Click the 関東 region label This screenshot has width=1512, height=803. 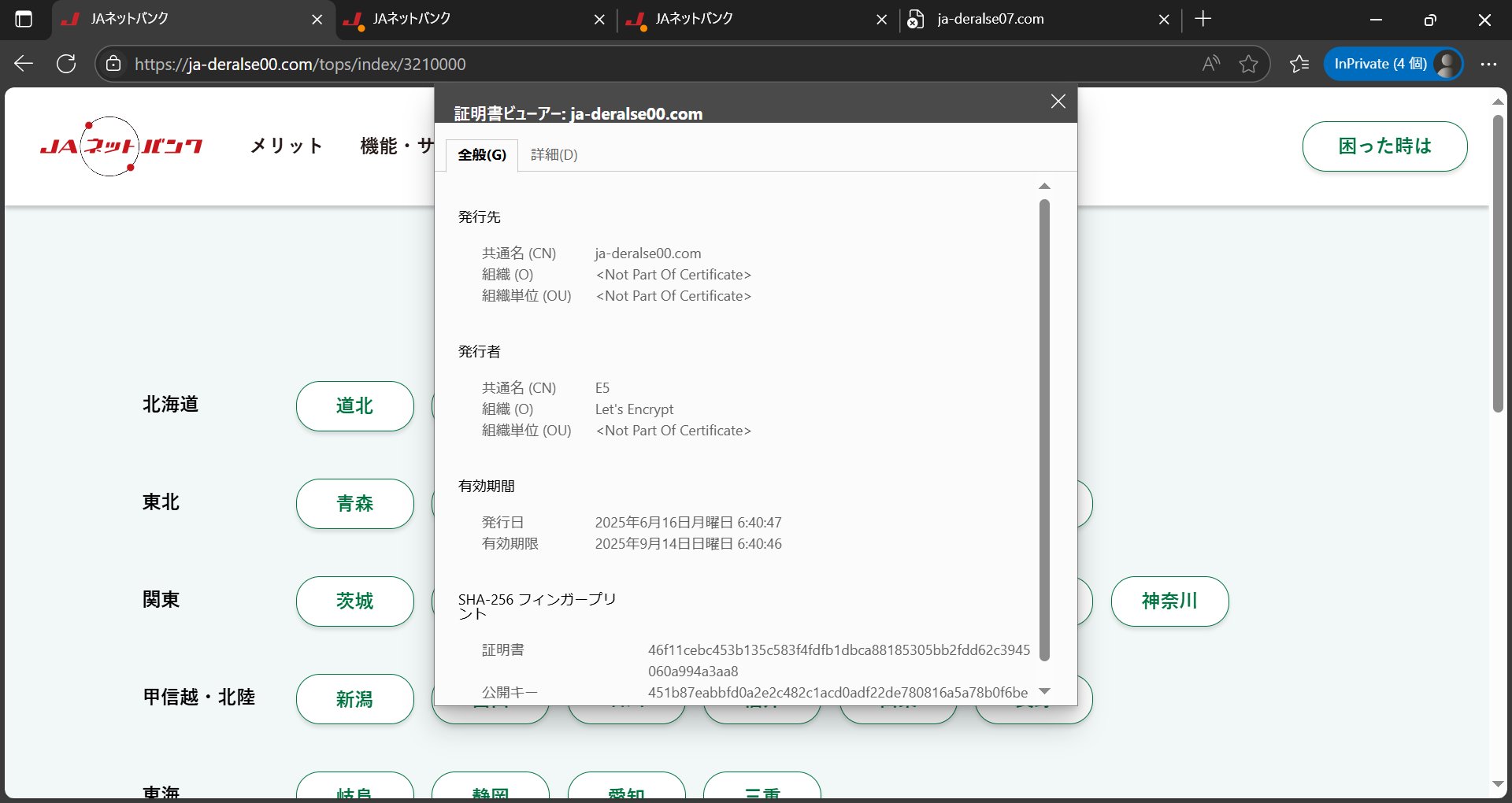[x=161, y=600]
